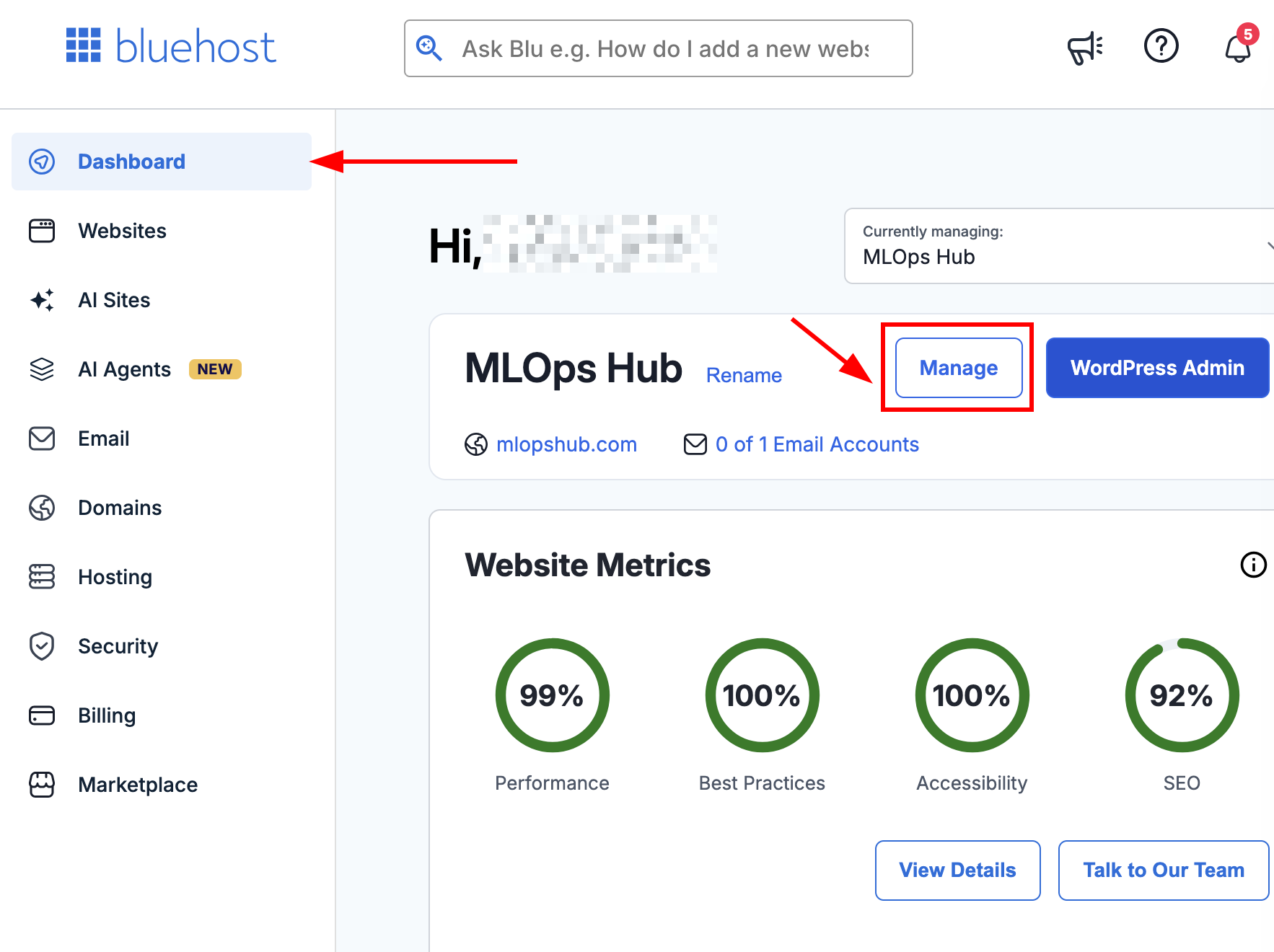
Task: Click the 100% Best Practices gauge
Action: tap(763, 695)
